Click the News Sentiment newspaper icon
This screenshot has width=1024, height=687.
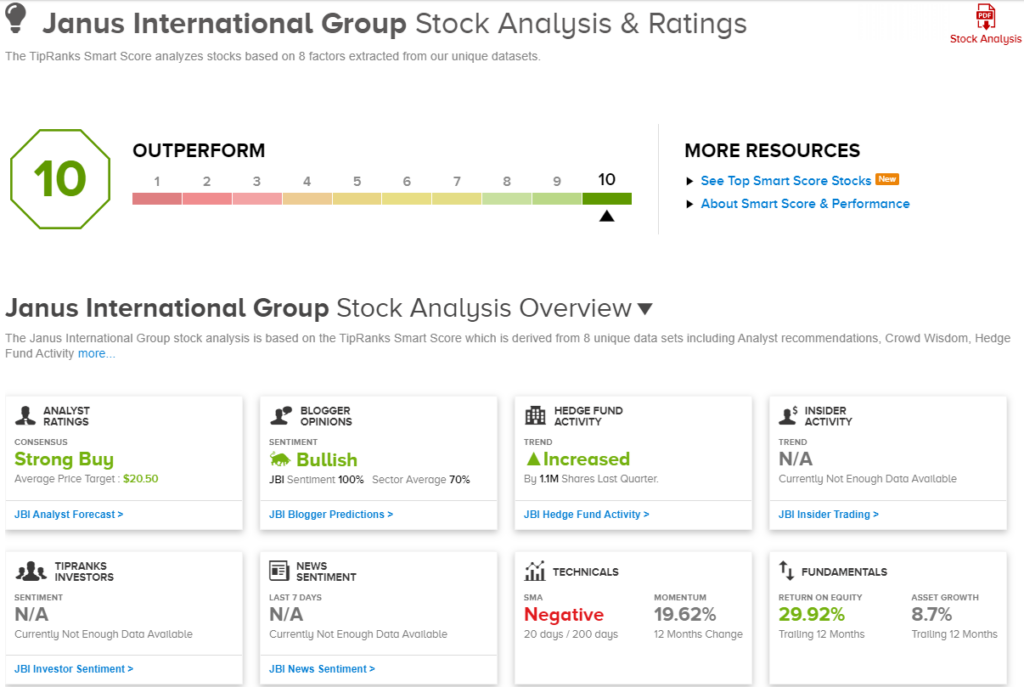[279, 571]
